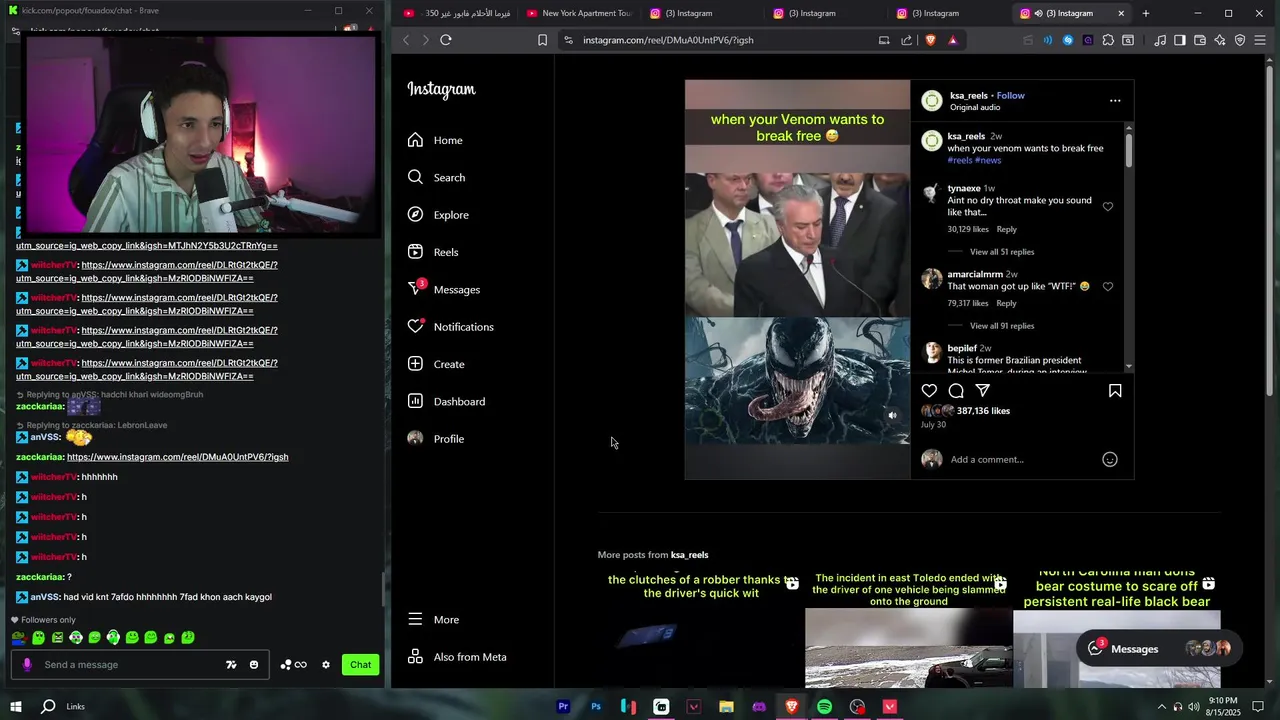Open Discord from the taskbar
The width and height of the screenshot is (1280, 720).
pos(759,707)
